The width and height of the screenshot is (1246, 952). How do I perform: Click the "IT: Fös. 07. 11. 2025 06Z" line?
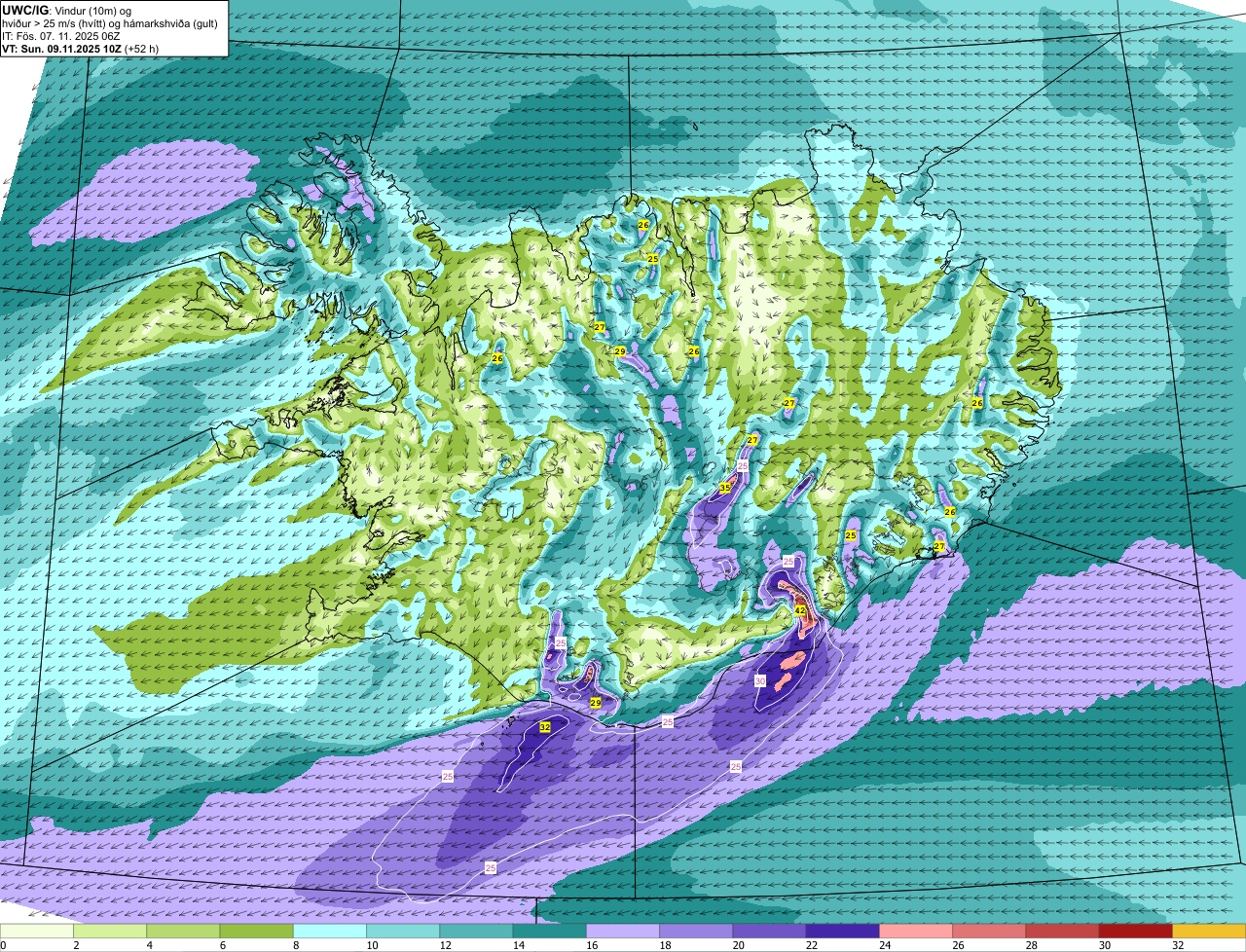[61, 35]
